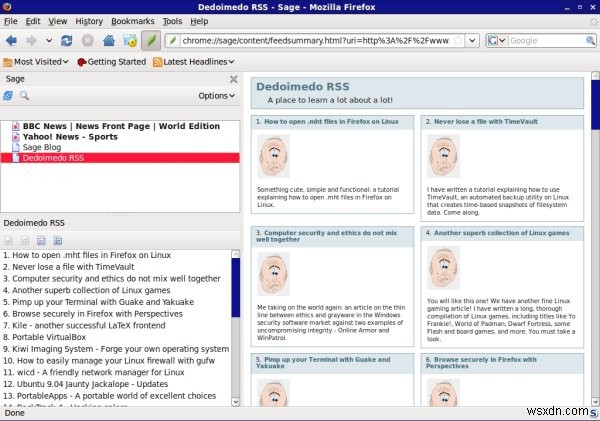The width and height of the screenshot is (600, 421).
Task: Open article 2 TimeVault title link
Action: (x=486, y=122)
